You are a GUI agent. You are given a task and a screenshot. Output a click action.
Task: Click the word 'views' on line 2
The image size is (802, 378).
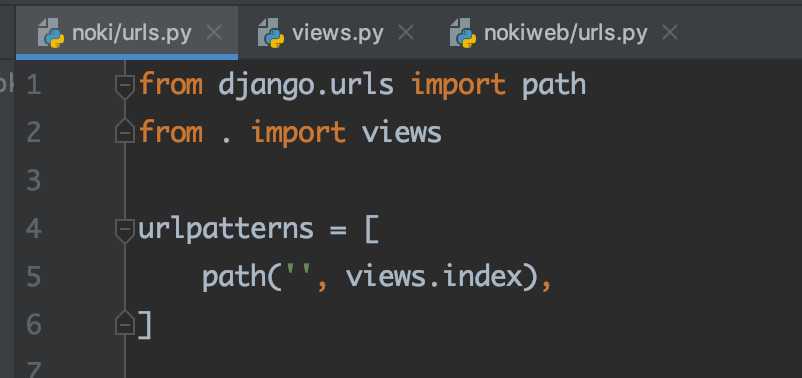[402, 132]
